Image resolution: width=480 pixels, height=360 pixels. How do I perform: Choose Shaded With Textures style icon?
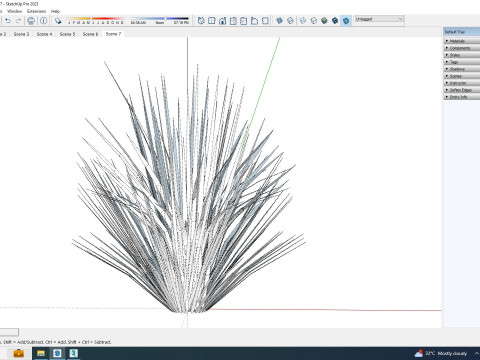tap(335, 21)
